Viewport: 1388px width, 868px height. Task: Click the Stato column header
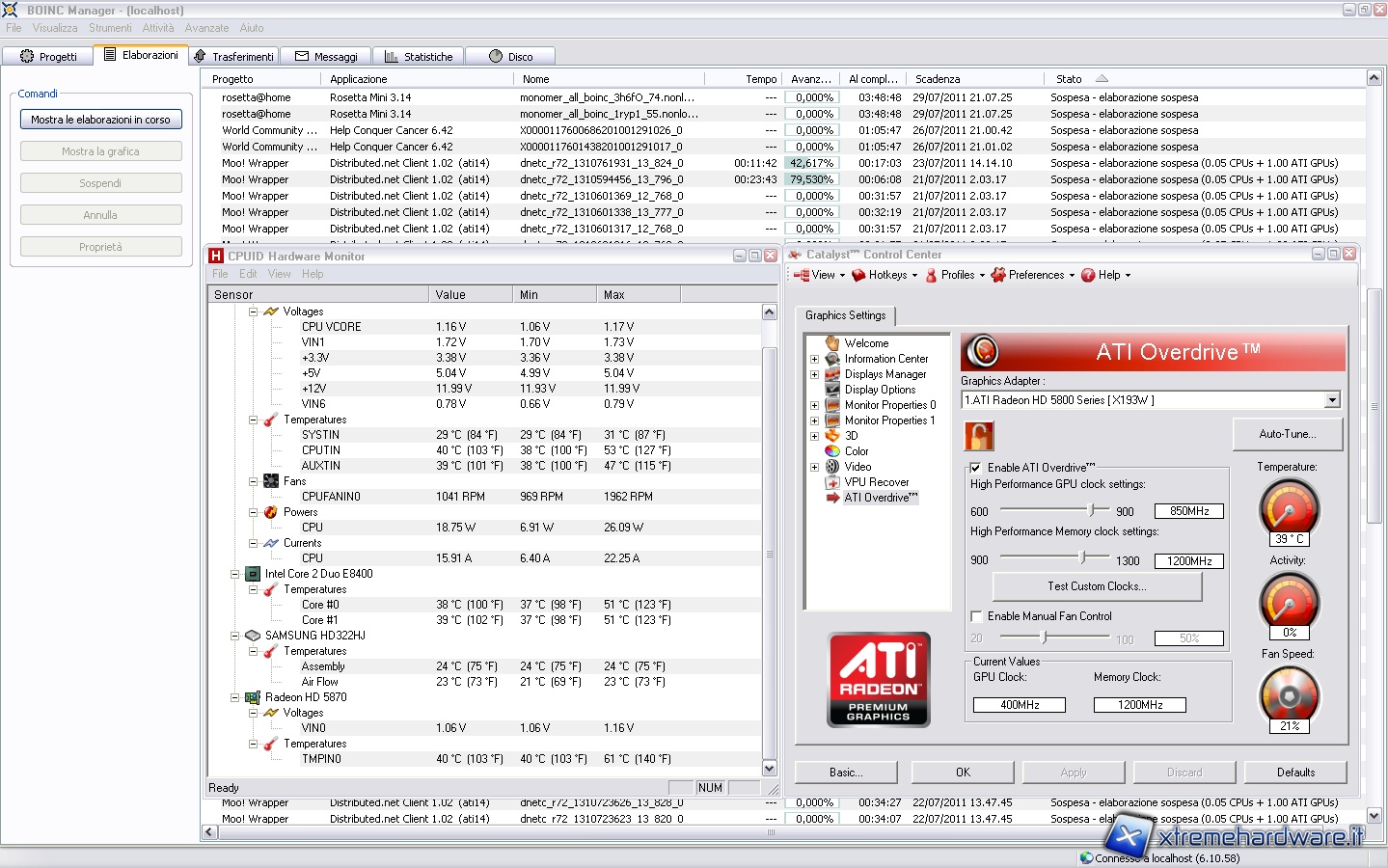[1069, 79]
